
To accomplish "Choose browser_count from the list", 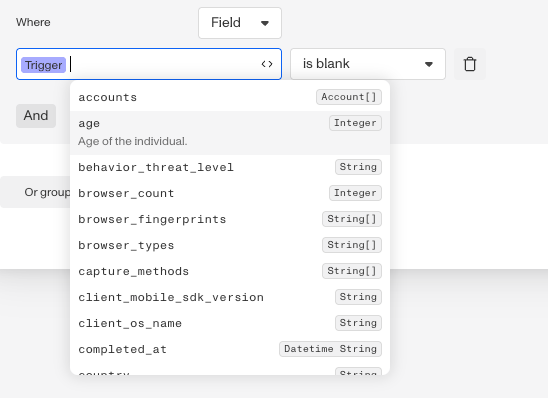I will point(230,193).
